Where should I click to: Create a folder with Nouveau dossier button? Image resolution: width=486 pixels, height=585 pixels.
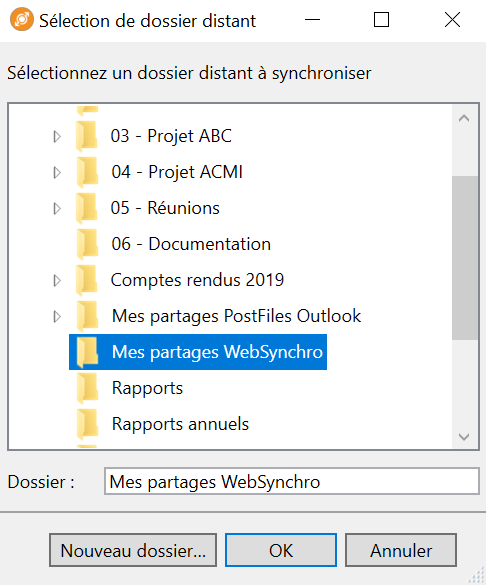(133, 550)
